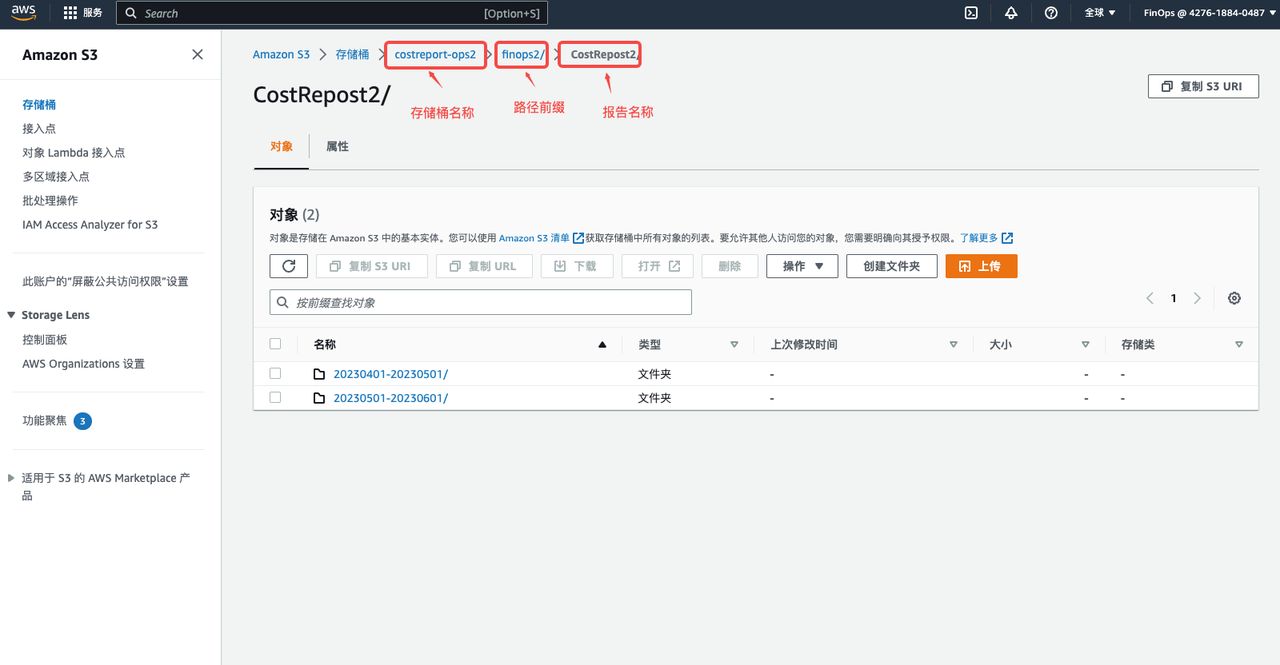Open the 20230501-20230601/ folder link
The height and width of the screenshot is (665, 1280).
pos(391,398)
